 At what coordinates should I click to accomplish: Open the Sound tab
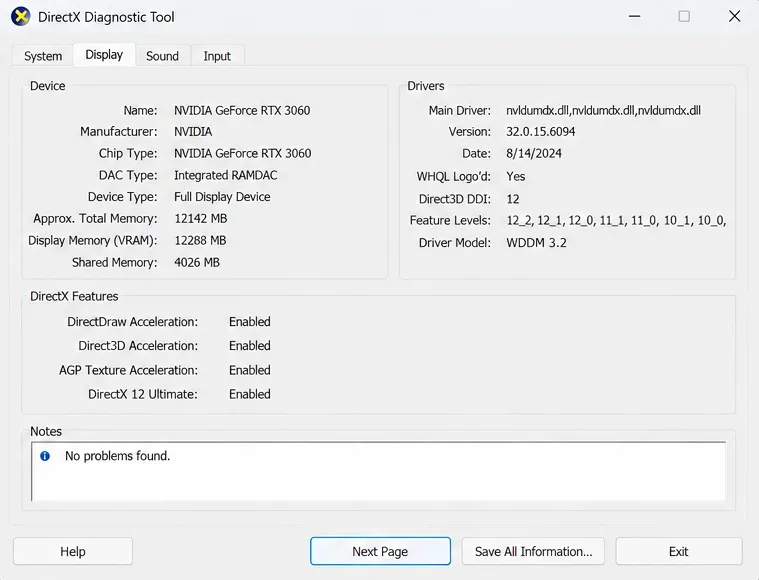tap(163, 56)
